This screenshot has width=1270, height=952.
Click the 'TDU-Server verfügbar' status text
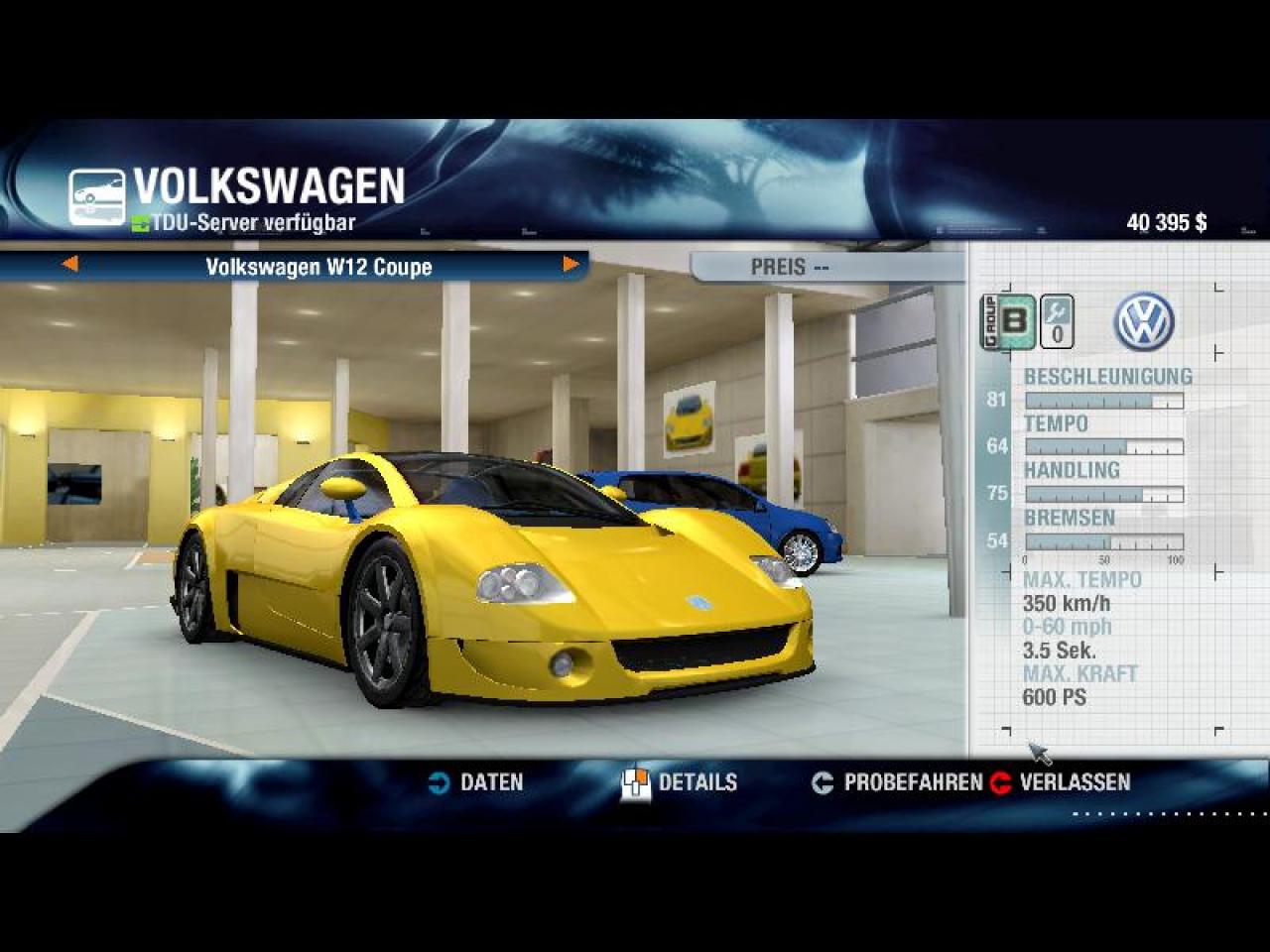[x=253, y=223]
